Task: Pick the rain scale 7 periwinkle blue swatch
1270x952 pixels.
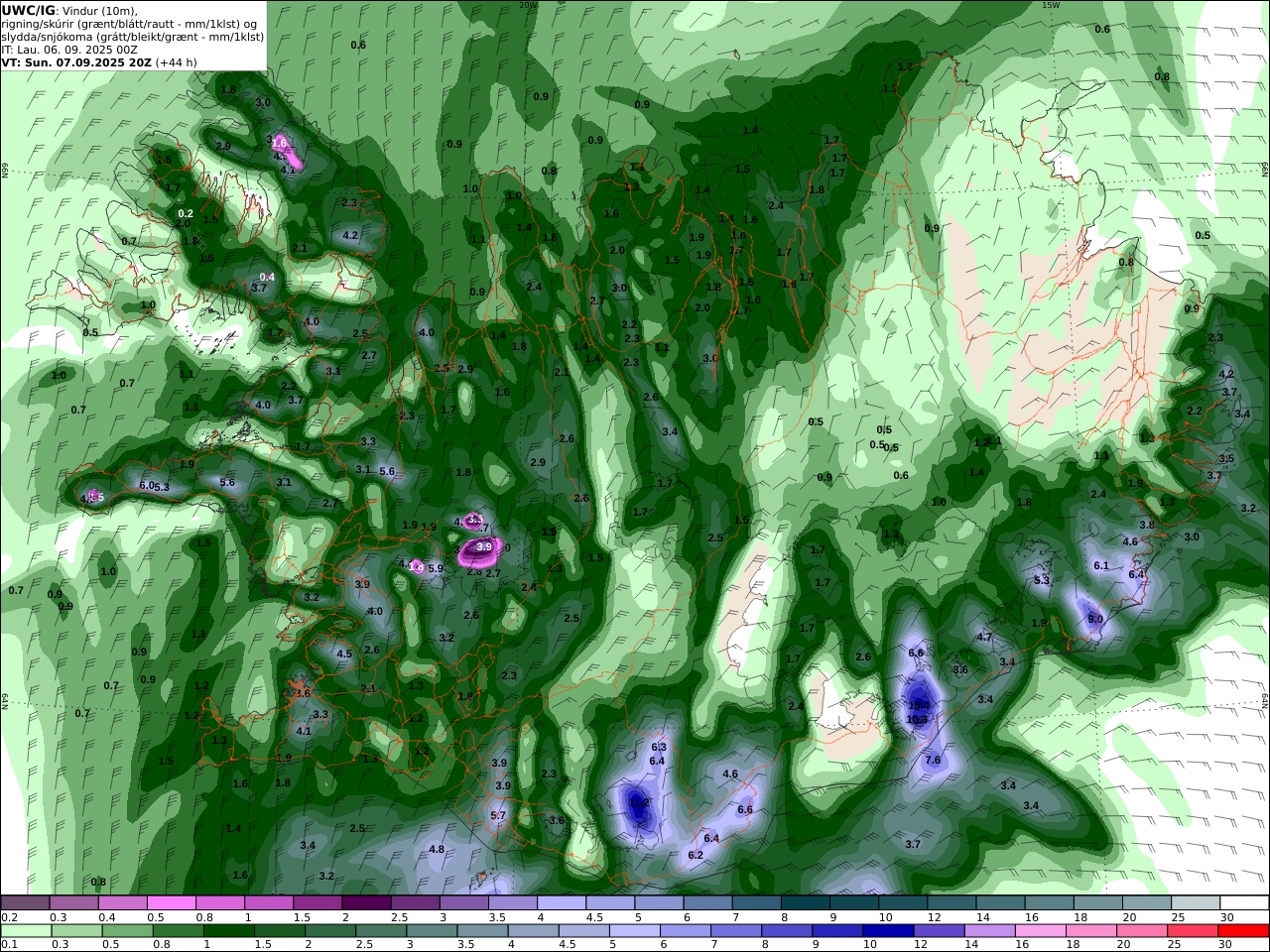Action: click(x=736, y=931)
